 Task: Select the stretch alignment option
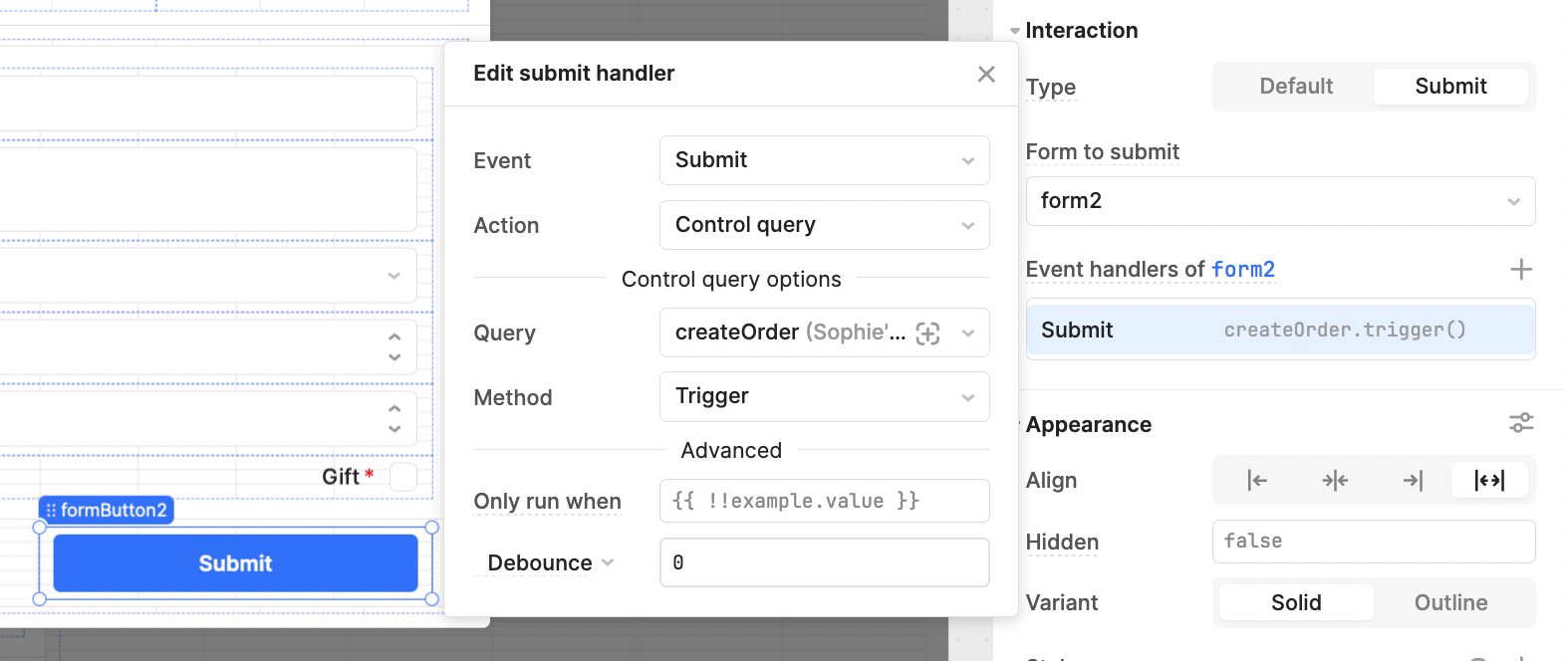point(1489,481)
